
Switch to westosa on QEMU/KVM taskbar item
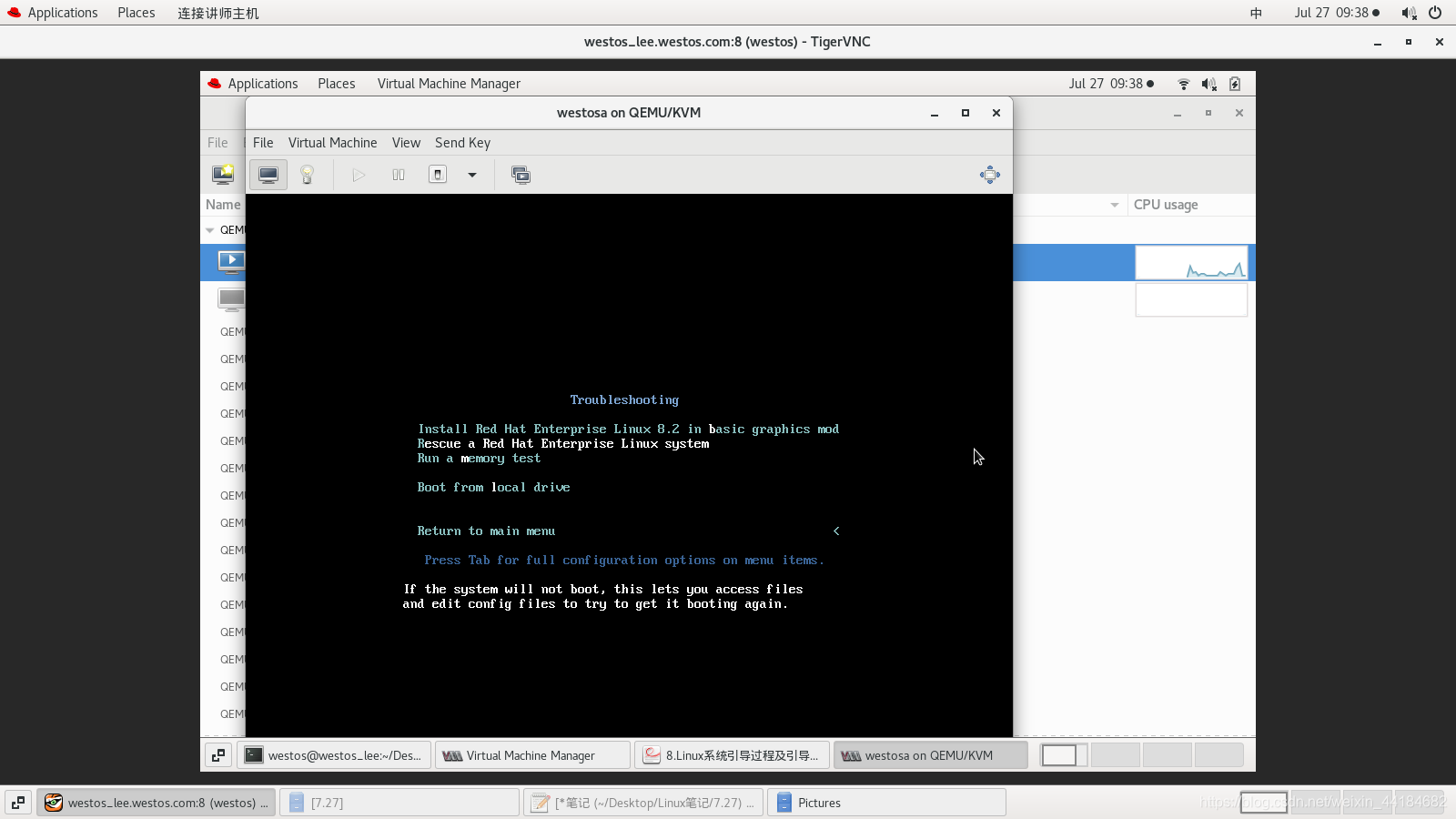[x=930, y=755]
